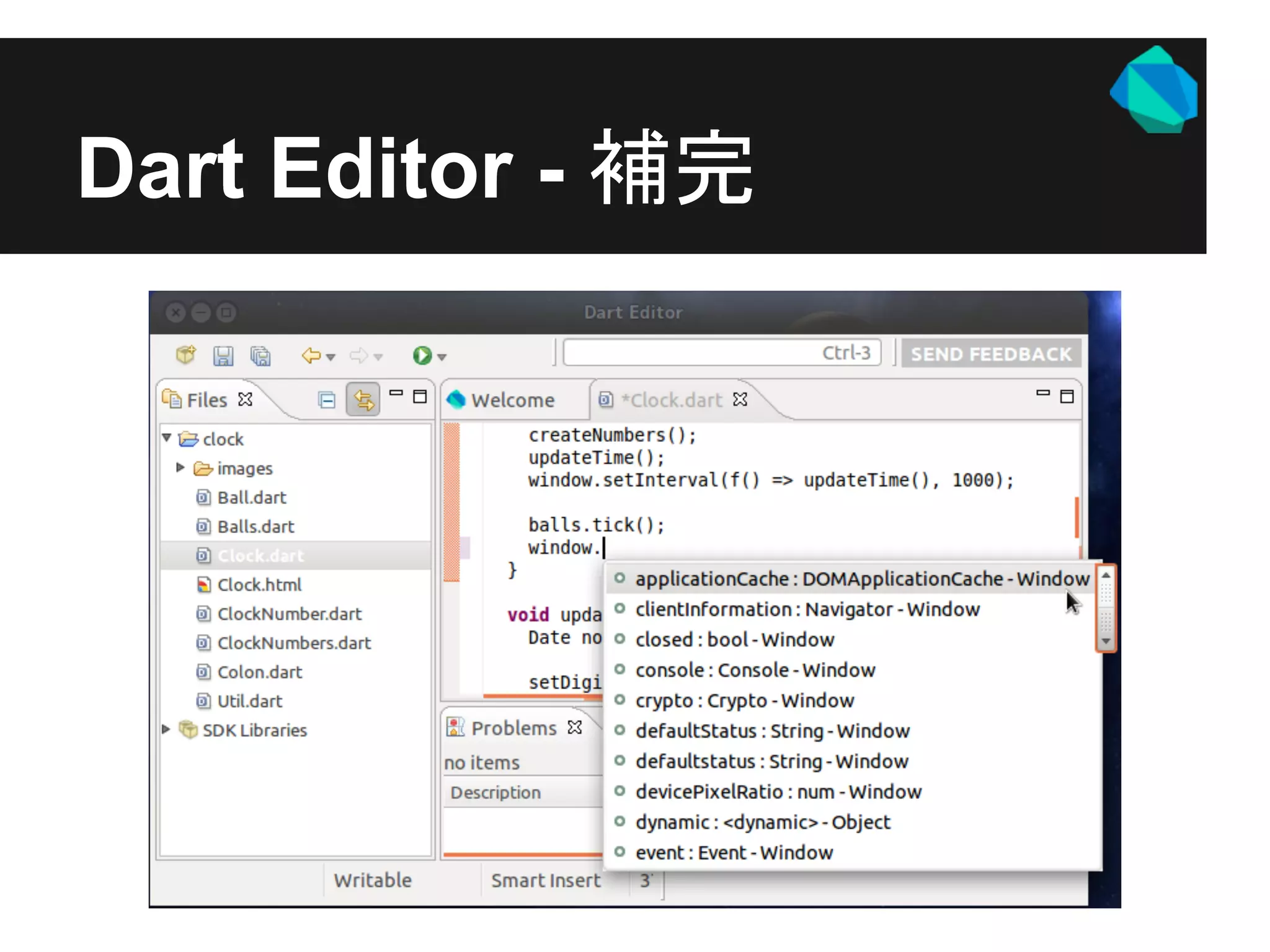1270x952 pixels.
Task: Choose closed : bool completion suggestion
Action: [x=850, y=640]
